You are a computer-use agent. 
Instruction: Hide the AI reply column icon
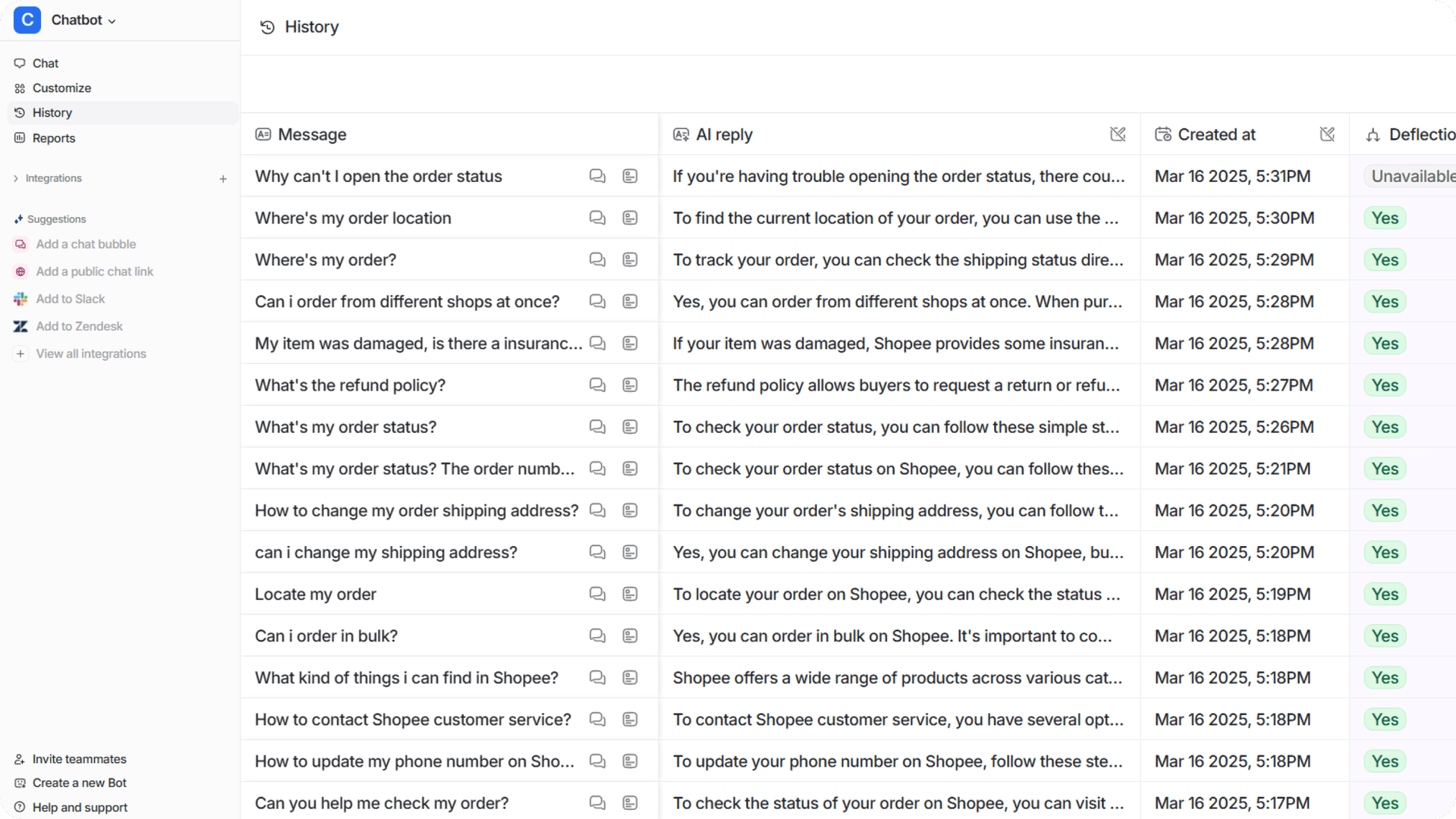(x=1118, y=134)
